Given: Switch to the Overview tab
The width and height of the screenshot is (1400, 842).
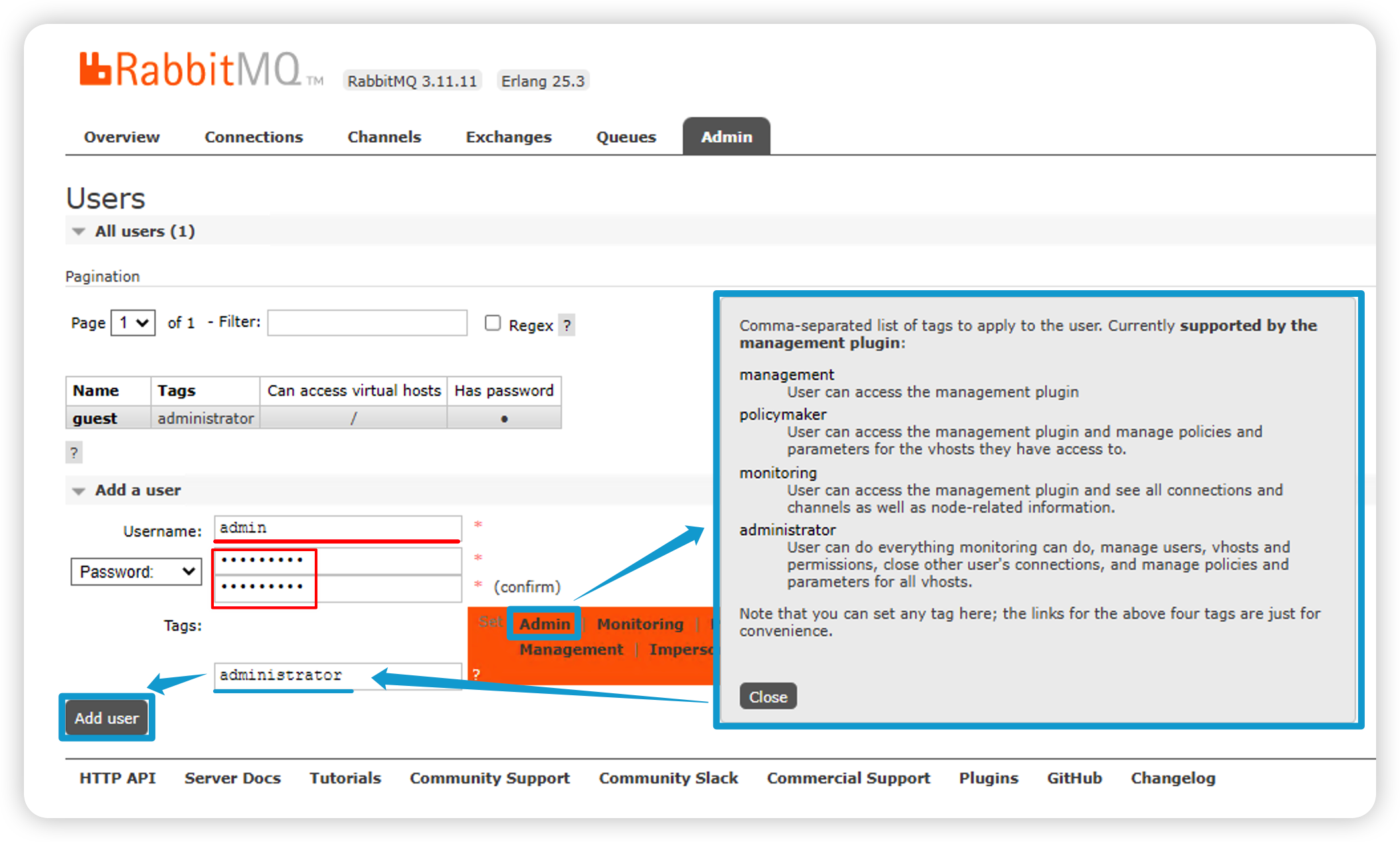Looking at the screenshot, I should [x=122, y=137].
